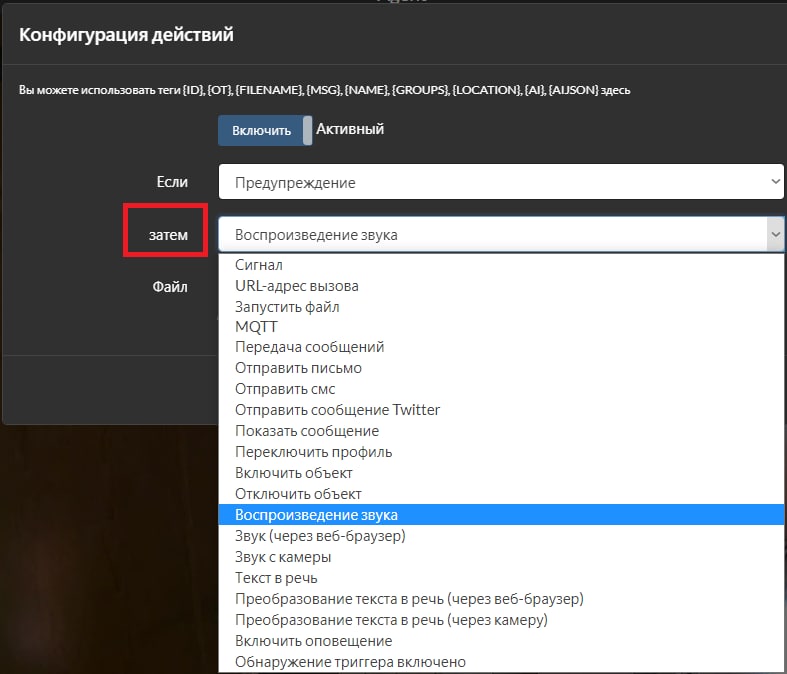Choose Отключить объект option
The height and width of the screenshot is (674, 787).
coord(501,494)
